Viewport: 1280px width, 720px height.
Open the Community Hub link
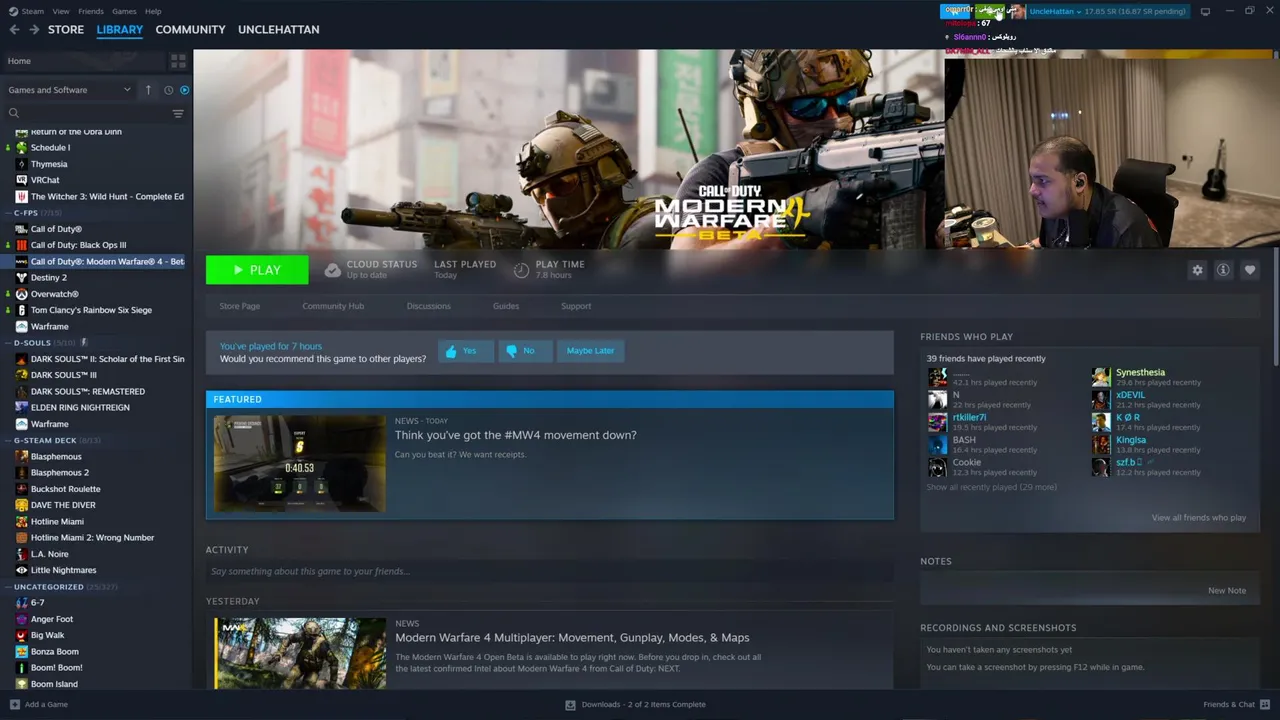pyautogui.click(x=333, y=306)
